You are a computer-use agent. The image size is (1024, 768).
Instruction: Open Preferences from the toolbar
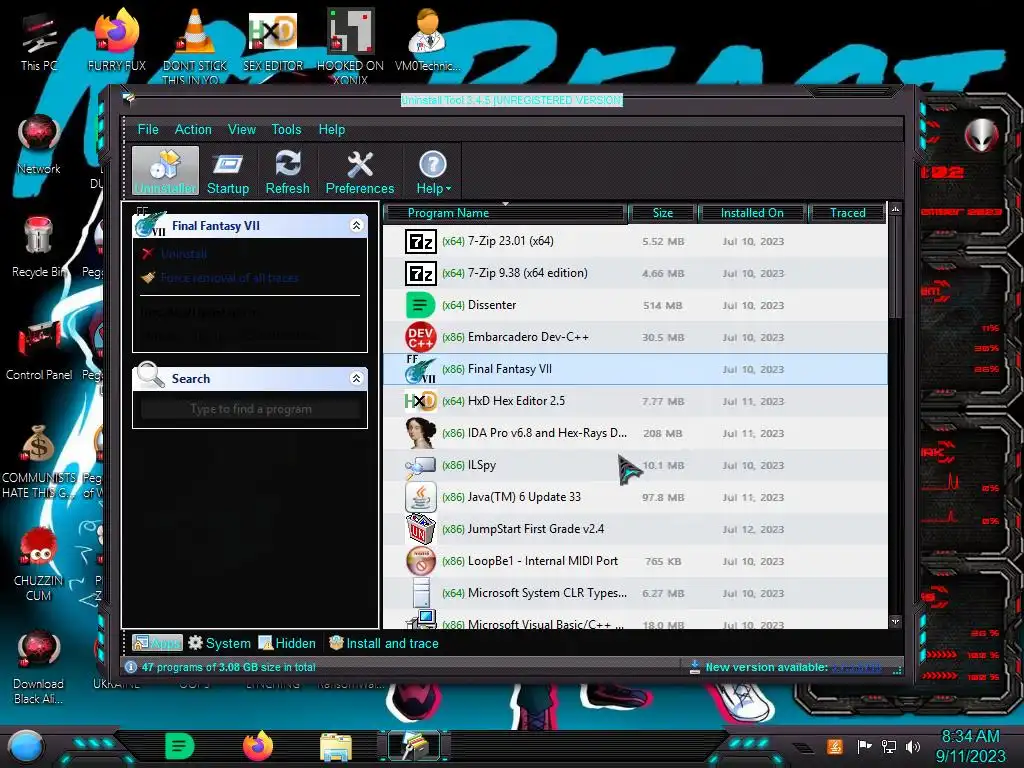[360, 172]
